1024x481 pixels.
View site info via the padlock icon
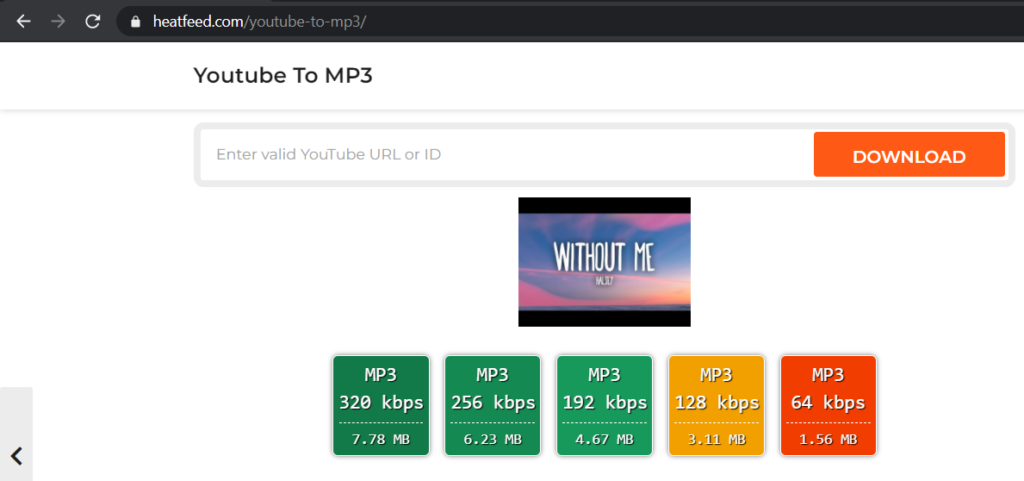click(x=136, y=22)
